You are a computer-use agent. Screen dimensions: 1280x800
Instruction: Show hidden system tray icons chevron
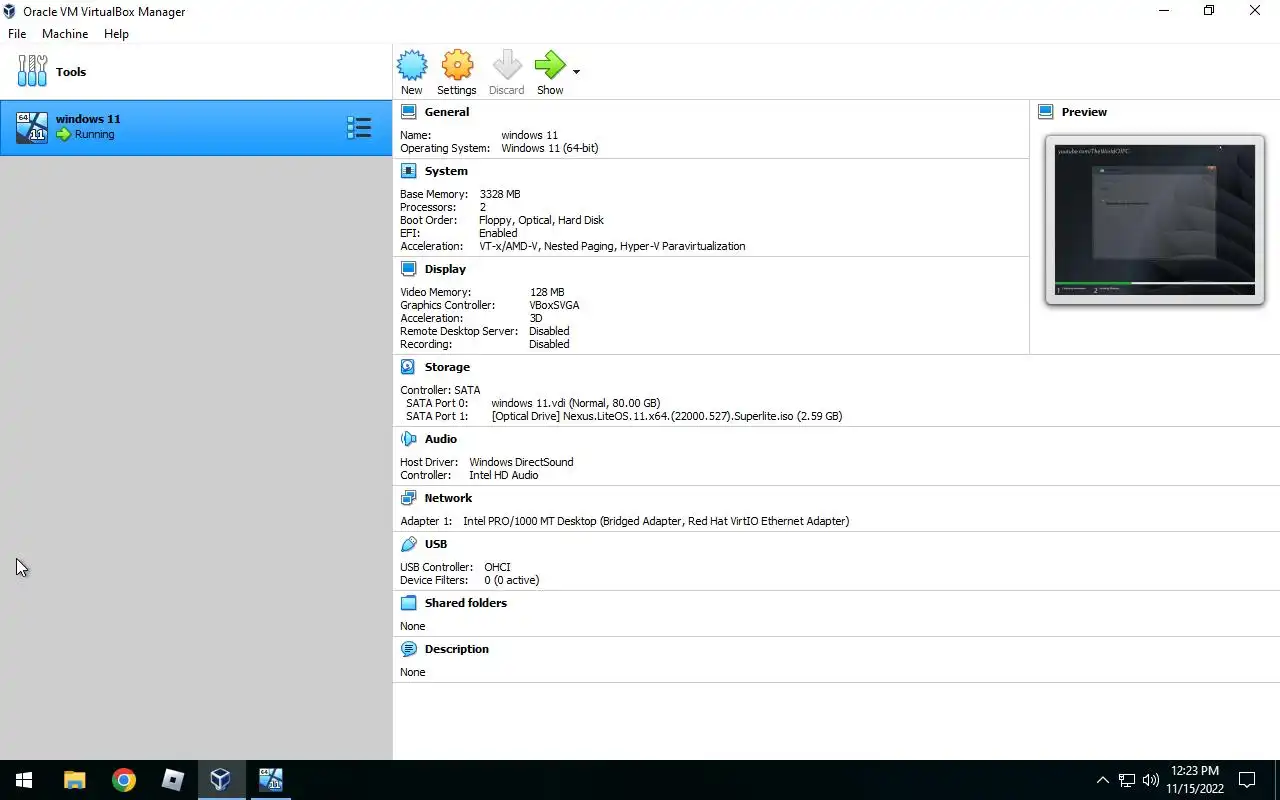[1102, 780]
